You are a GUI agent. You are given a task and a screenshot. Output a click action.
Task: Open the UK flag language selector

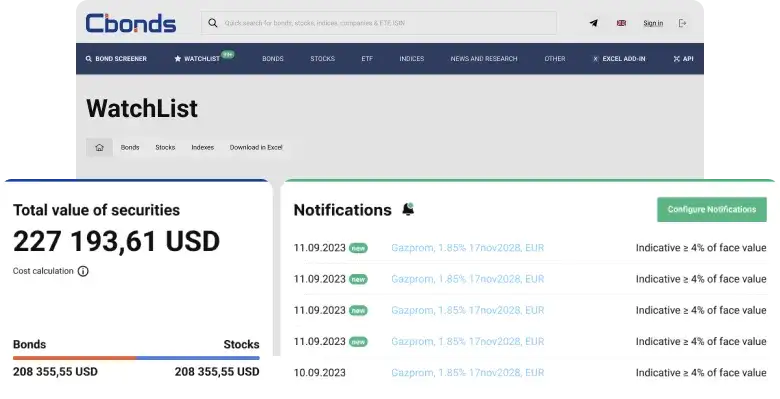[x=621, y=23]
